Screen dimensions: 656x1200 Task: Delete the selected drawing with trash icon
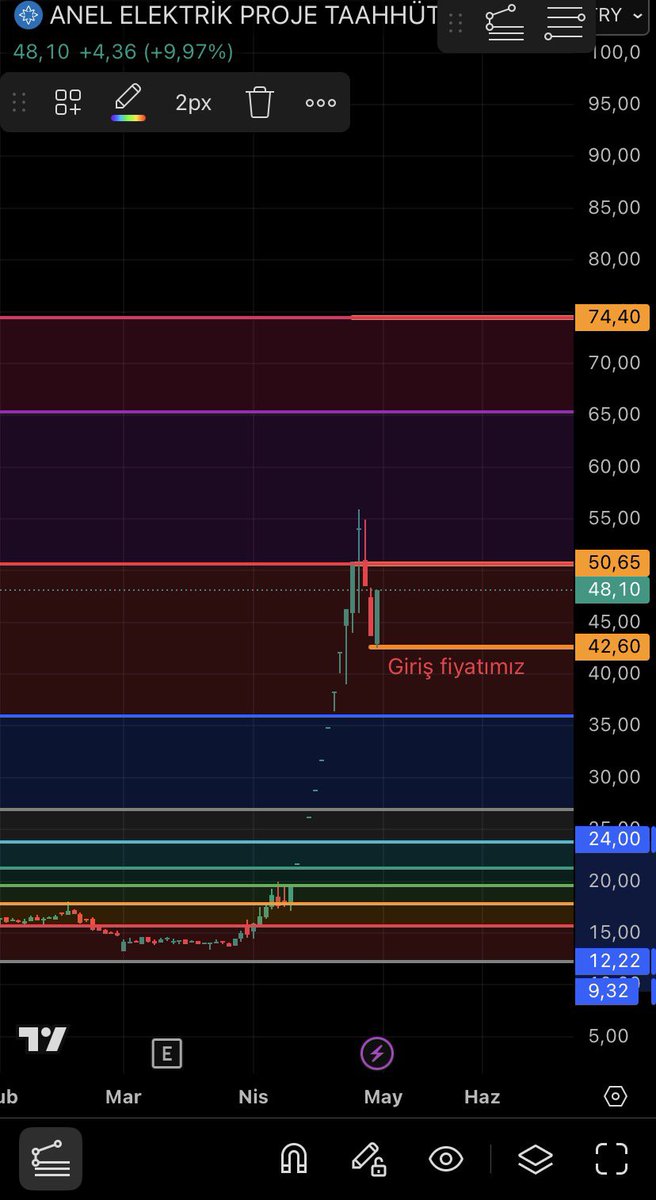(260, 102)
